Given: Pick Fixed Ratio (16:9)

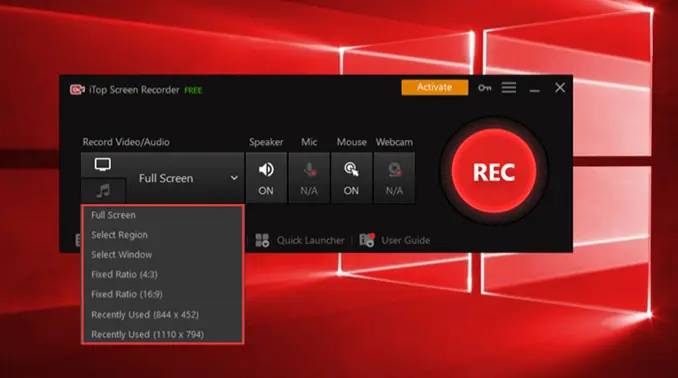Looking at the screenshot, I should point(163,295).
